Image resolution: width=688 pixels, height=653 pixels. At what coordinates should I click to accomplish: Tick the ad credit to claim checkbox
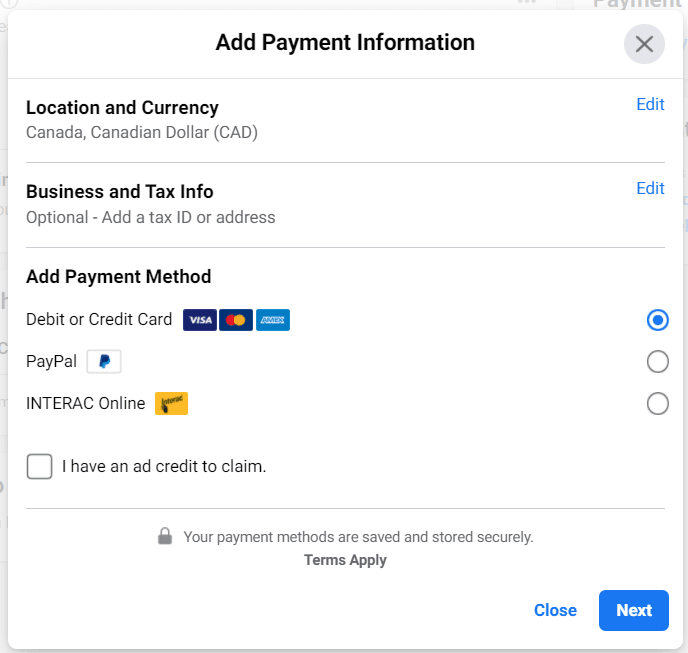(x=40, y=466)
